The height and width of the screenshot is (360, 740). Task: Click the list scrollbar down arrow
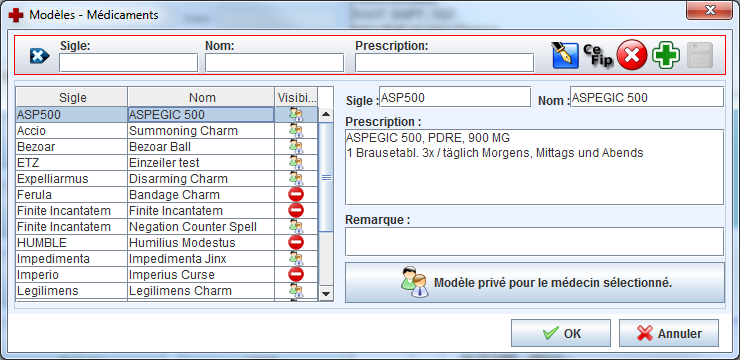point(326,293)
